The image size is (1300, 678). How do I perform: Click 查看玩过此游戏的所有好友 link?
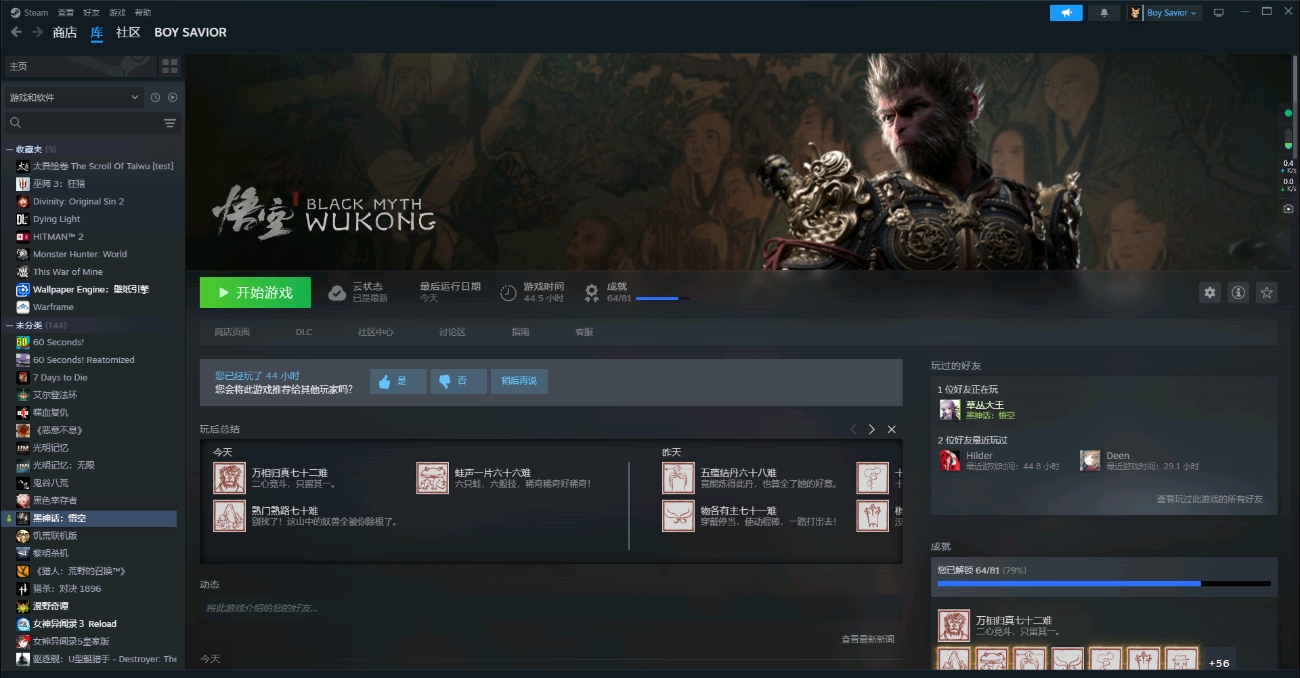click(1209, 499)
